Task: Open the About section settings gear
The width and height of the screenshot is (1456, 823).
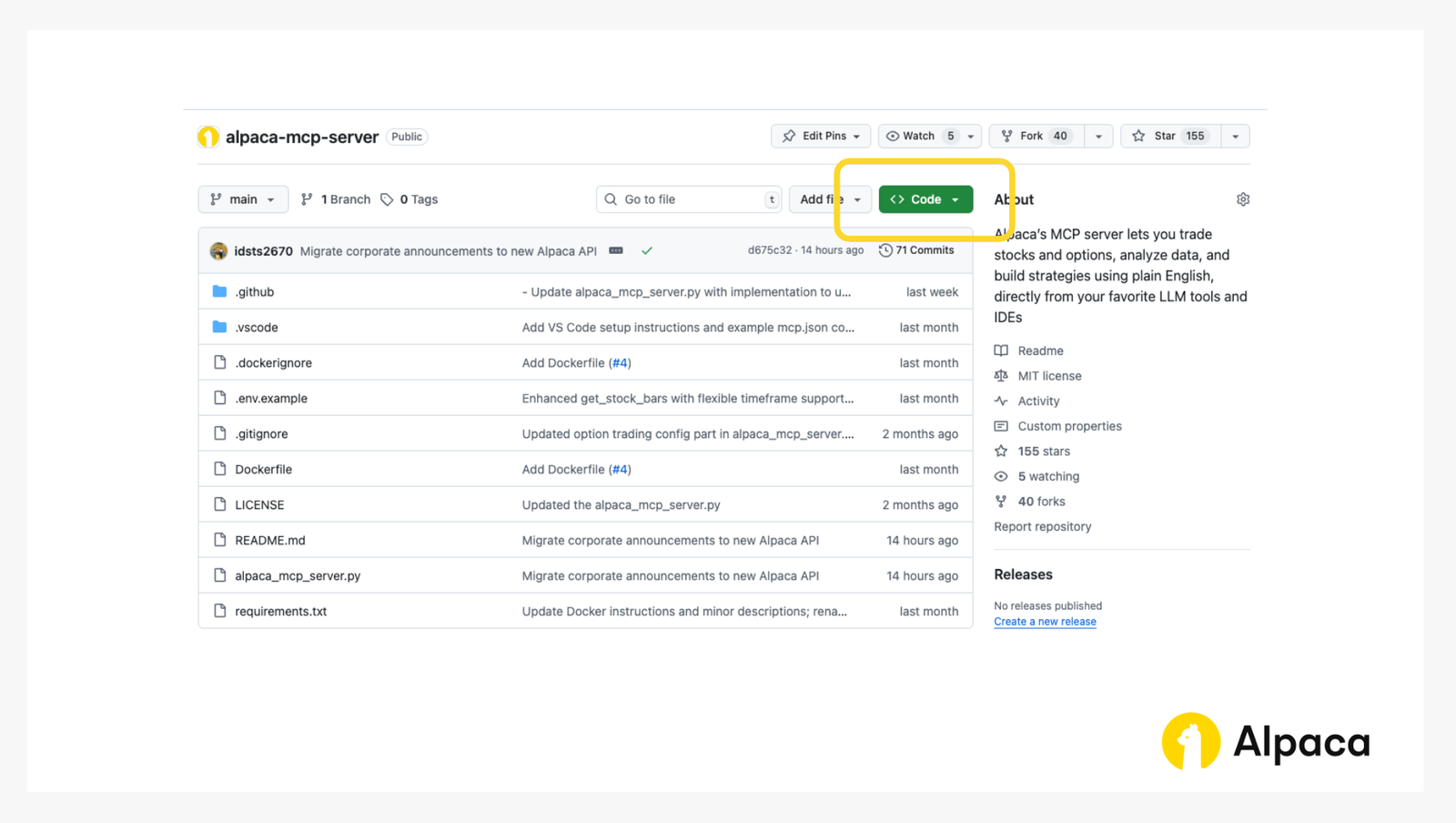Action: (1243, 199)
